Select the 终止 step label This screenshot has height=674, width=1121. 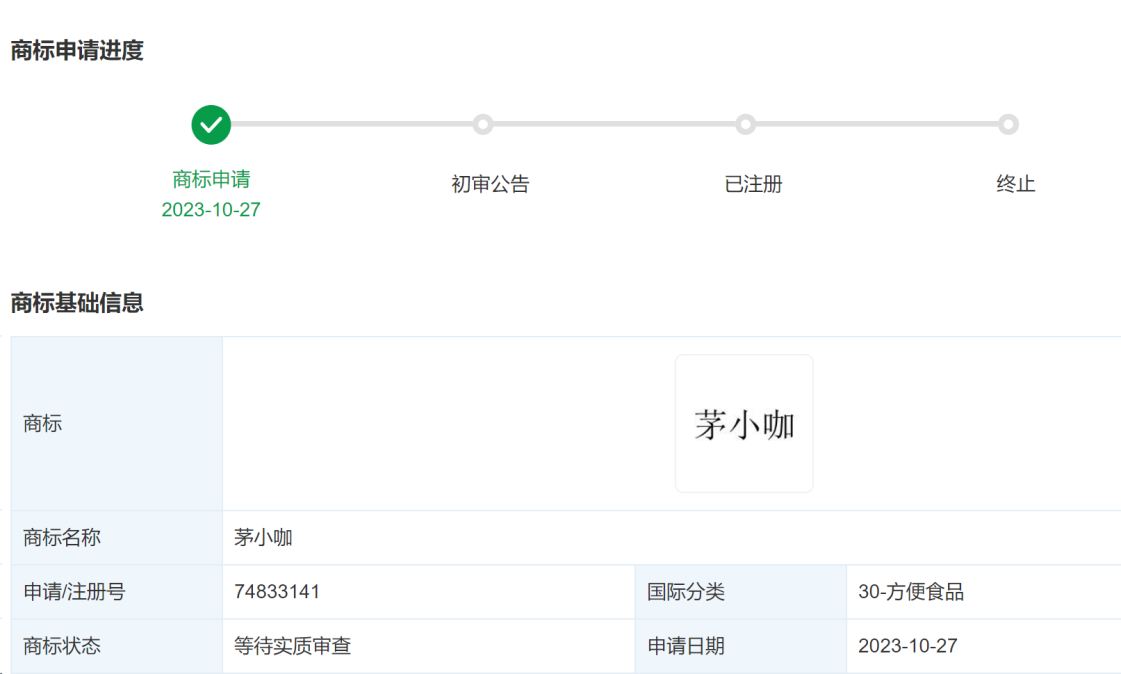(x=1015, y=184)
